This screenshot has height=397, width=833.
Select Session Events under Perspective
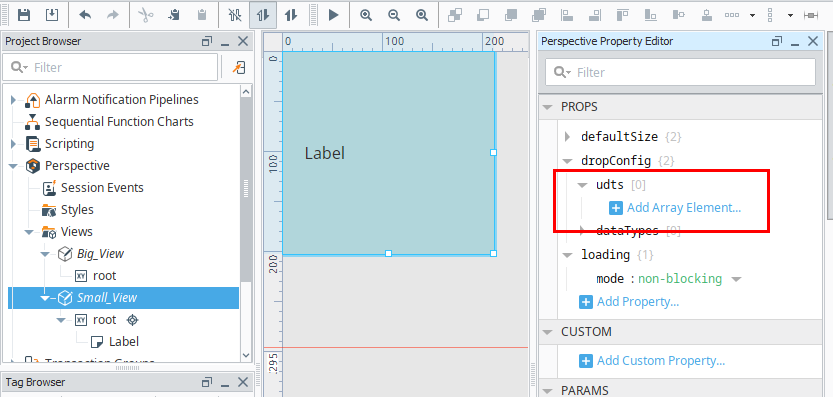[x=102, y=188]
